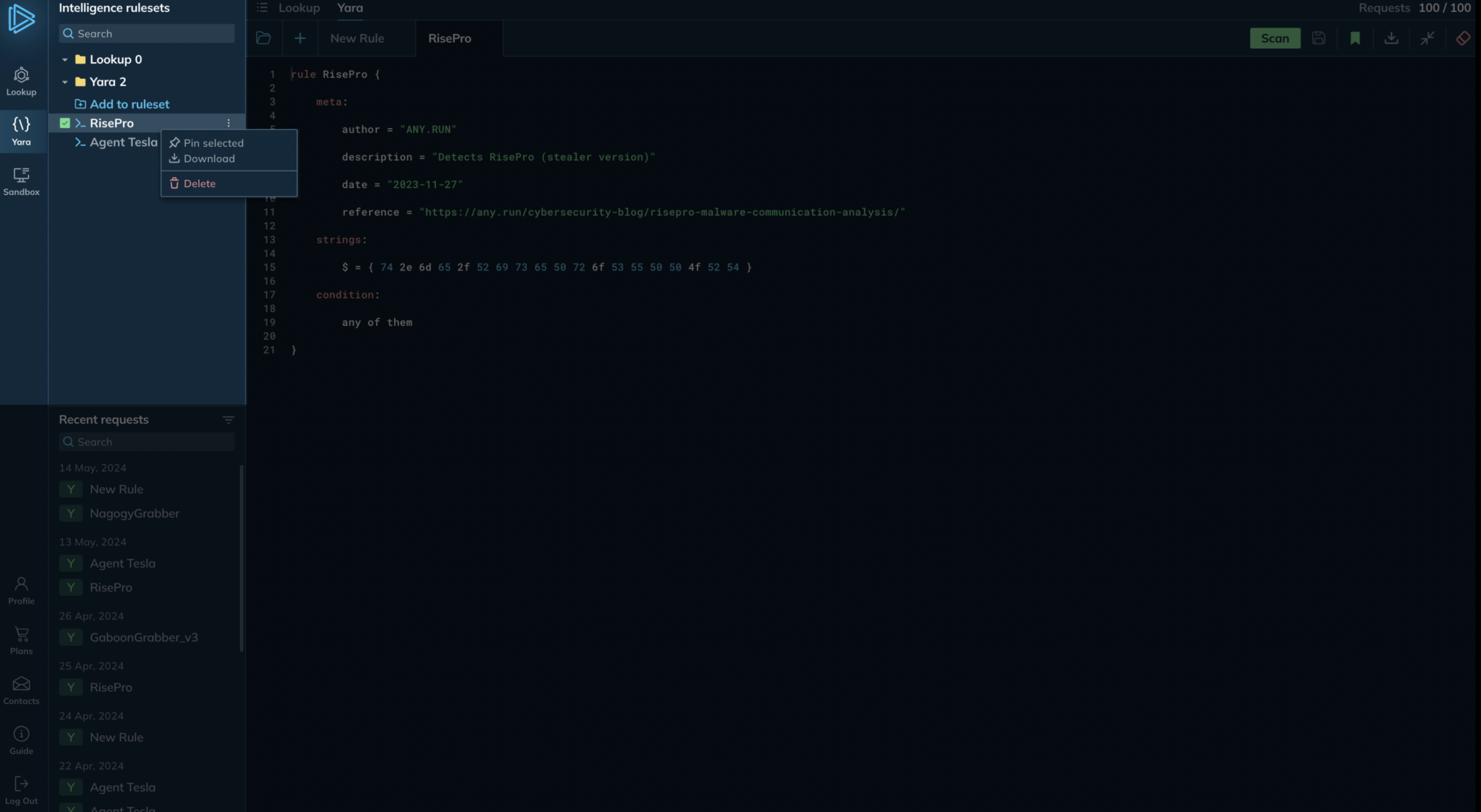Toggle the RisePro rule checkbox
The image size is (1481, 812).
66,123
